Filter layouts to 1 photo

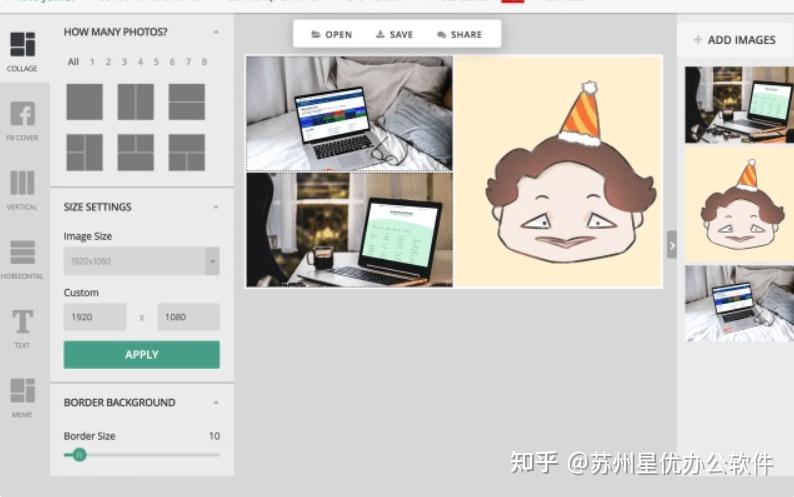pyautogui.click(x=92, y=62)
